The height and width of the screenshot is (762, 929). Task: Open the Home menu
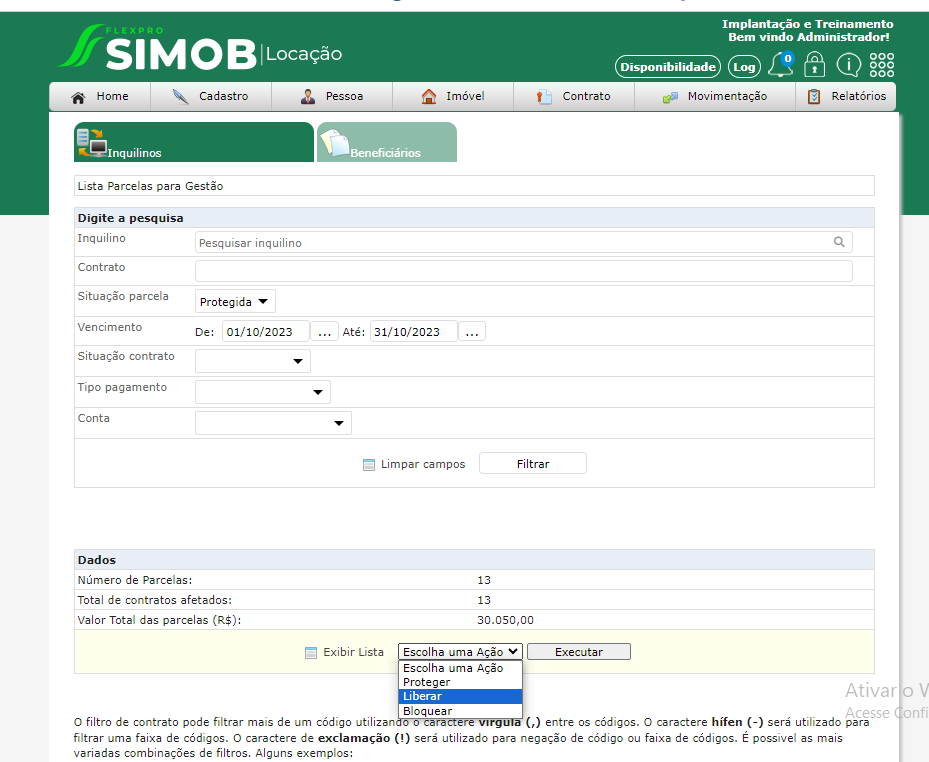pos(100,97)
